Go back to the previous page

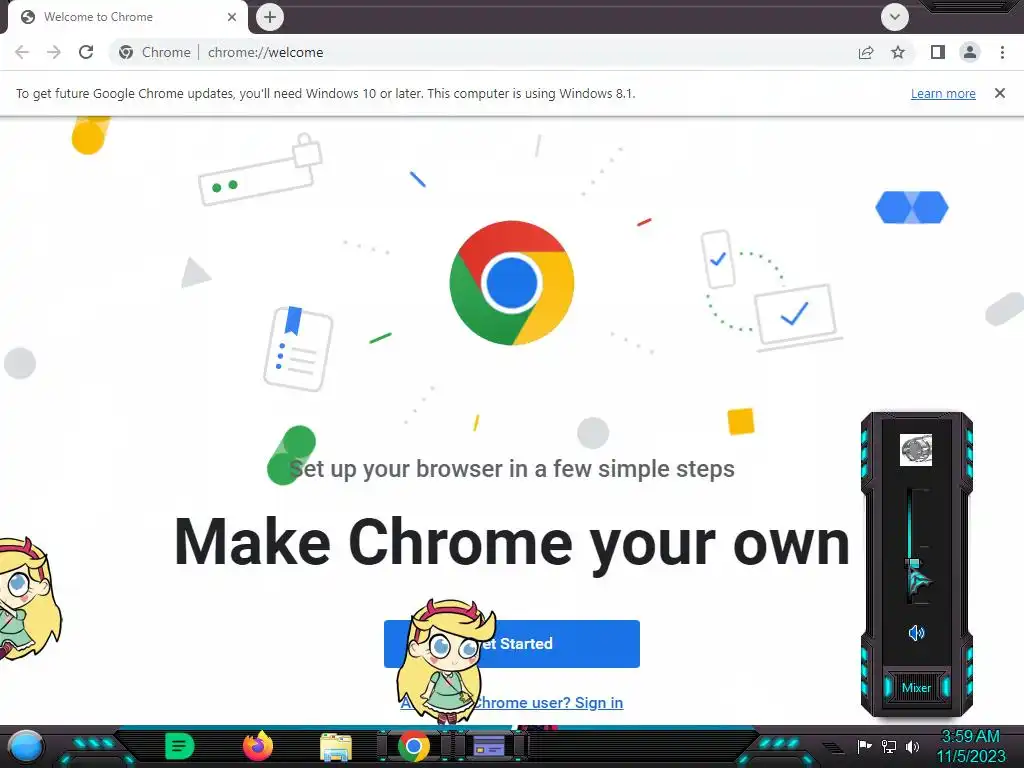tap(22, 52)
